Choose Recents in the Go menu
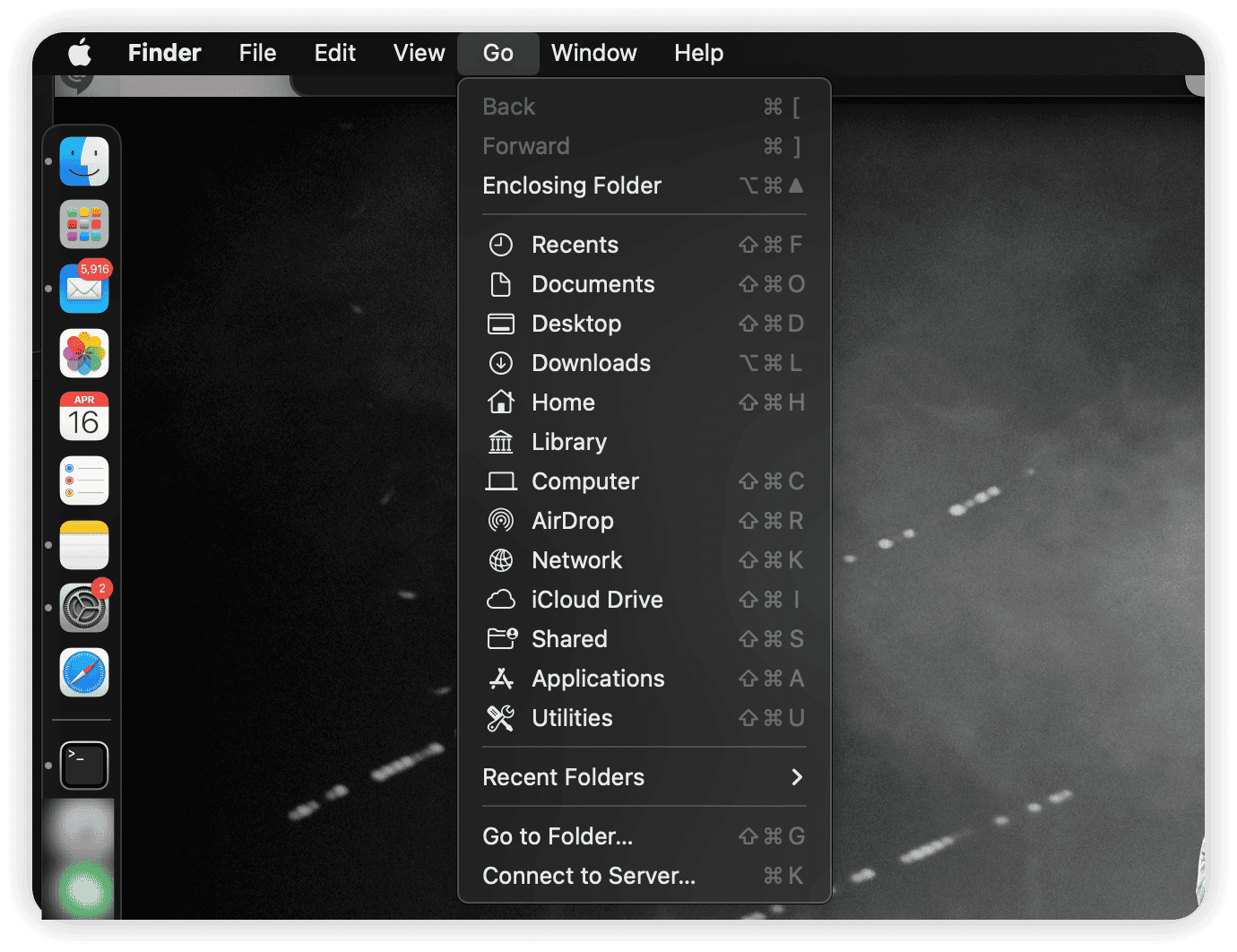Screen dimensions: 1237x952 [x=644, y=245]
